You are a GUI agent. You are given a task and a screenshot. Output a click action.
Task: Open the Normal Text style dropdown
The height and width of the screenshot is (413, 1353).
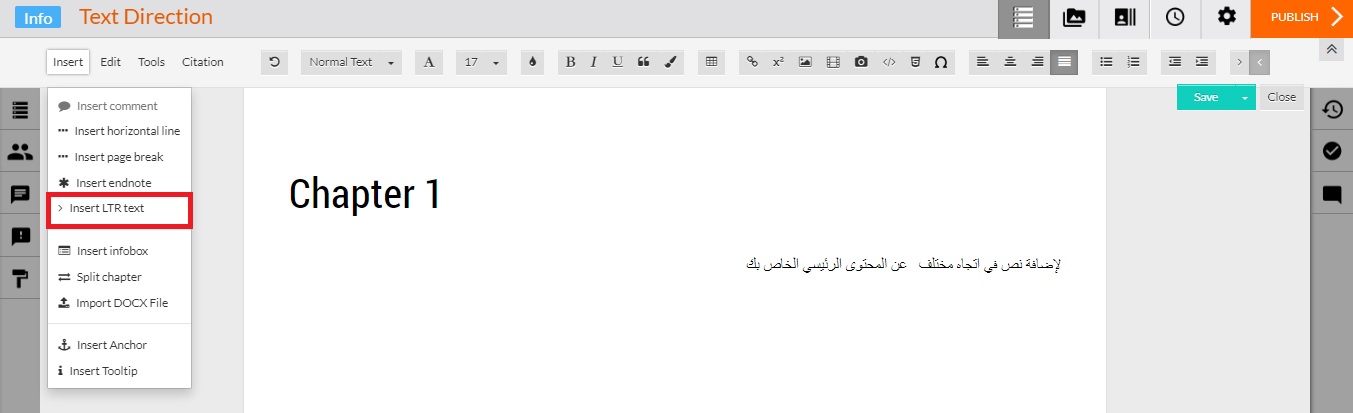pos(350,62)
